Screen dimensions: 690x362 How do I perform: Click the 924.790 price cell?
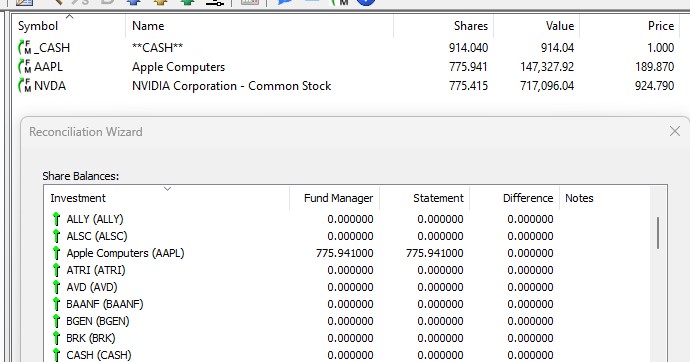(654, 86)
